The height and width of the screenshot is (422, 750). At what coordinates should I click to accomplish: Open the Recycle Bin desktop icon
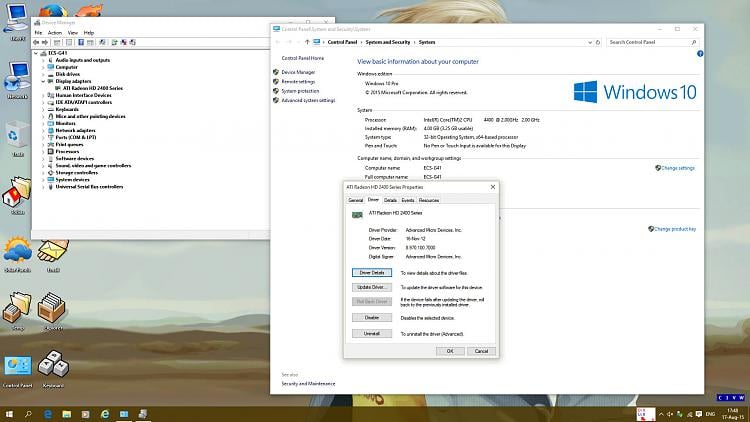[17, 139]
